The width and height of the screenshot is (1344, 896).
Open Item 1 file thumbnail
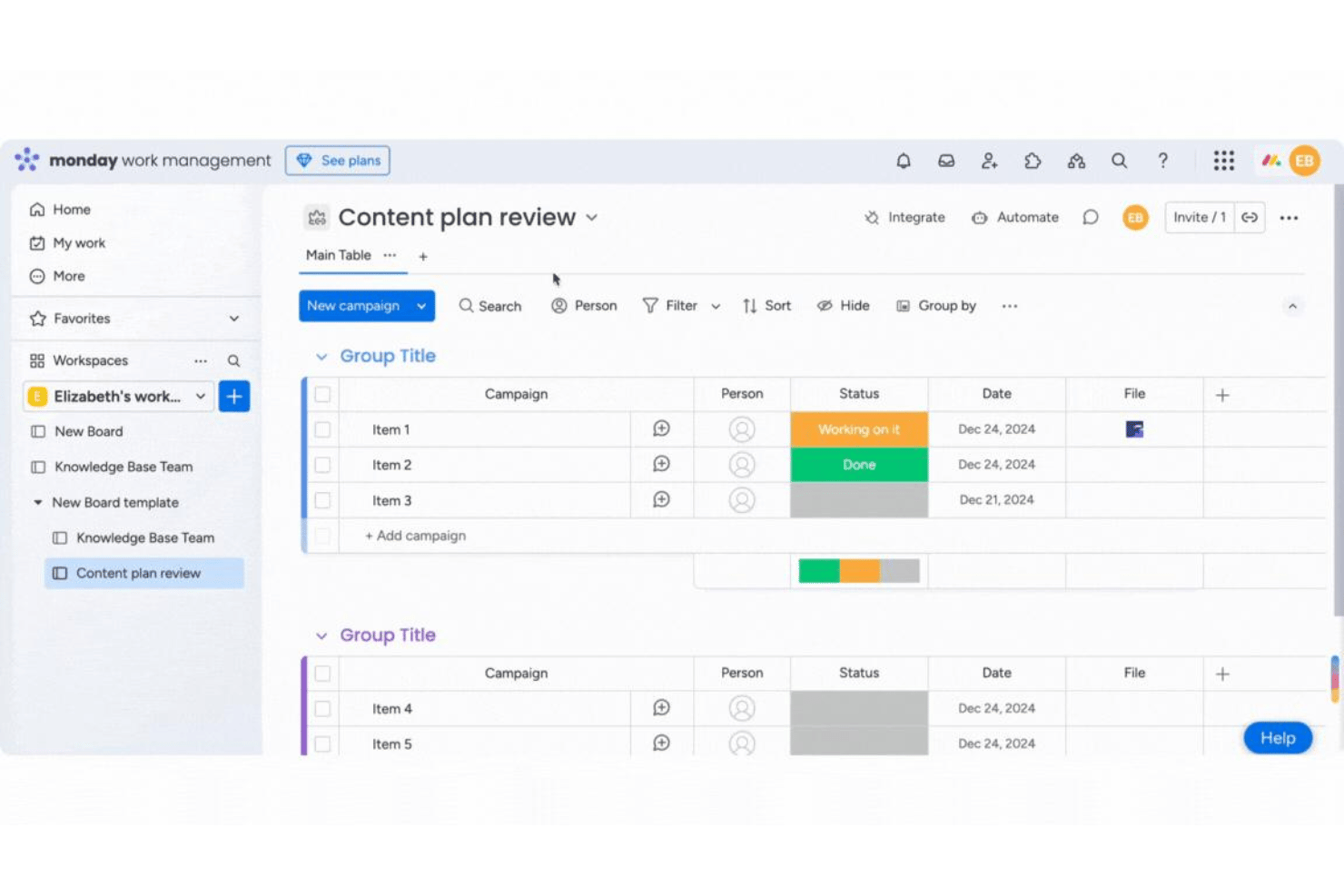click(x=1134, y=429)
